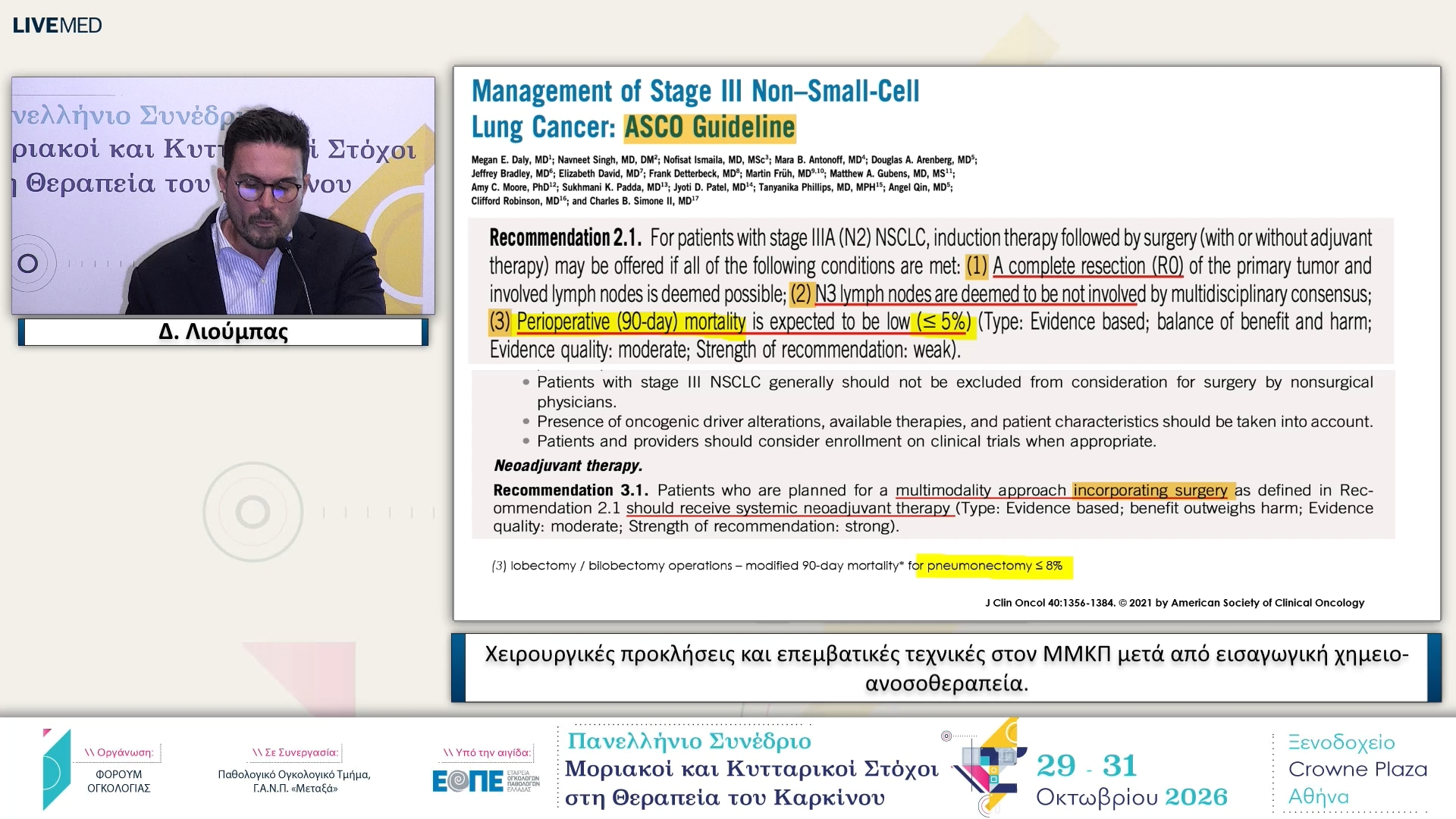Click the speaker name 'Δ. Λιούμπας' label
Image resolution: width=1456 pixels, height=819 pixels.
(x=223, y=331)
